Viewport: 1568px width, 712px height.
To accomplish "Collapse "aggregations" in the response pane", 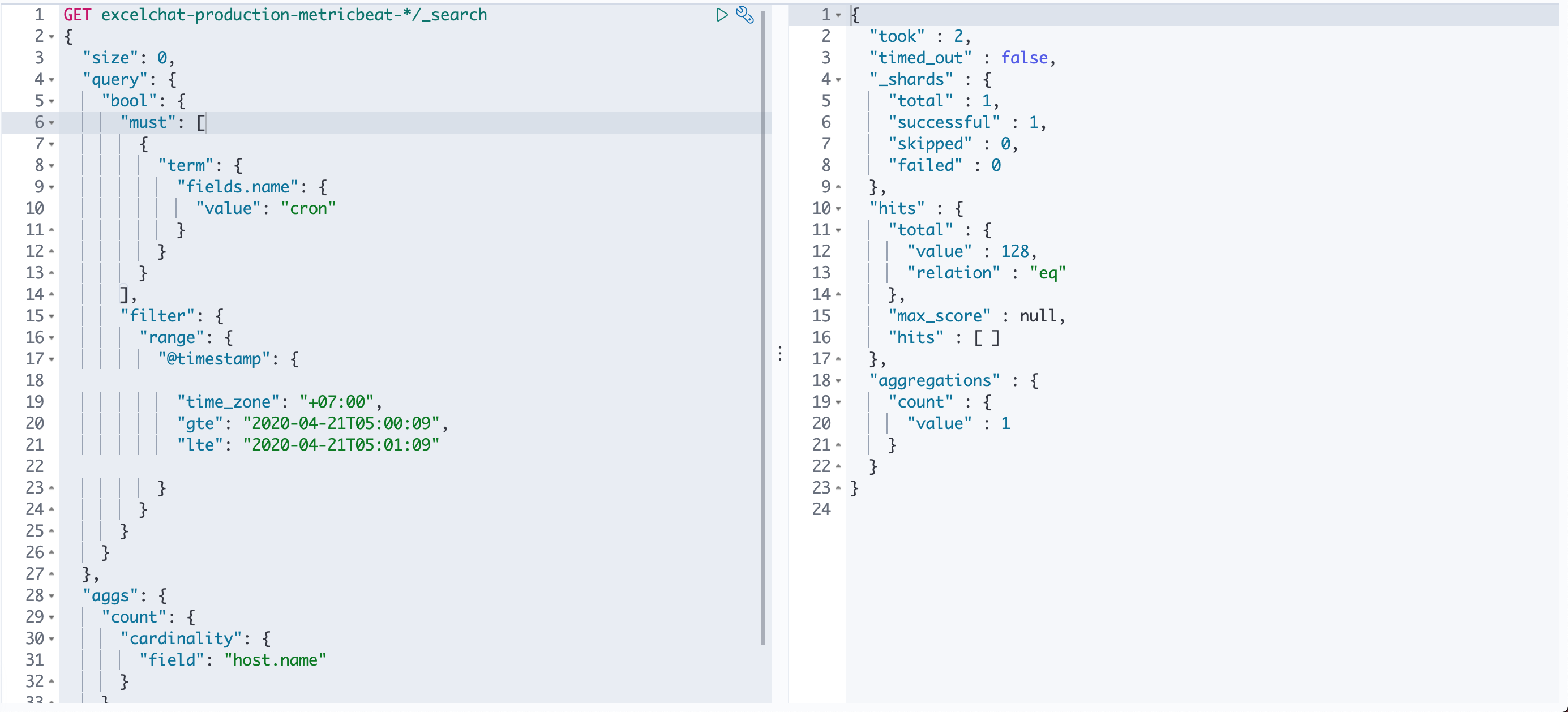I will (x=838, y=381).
